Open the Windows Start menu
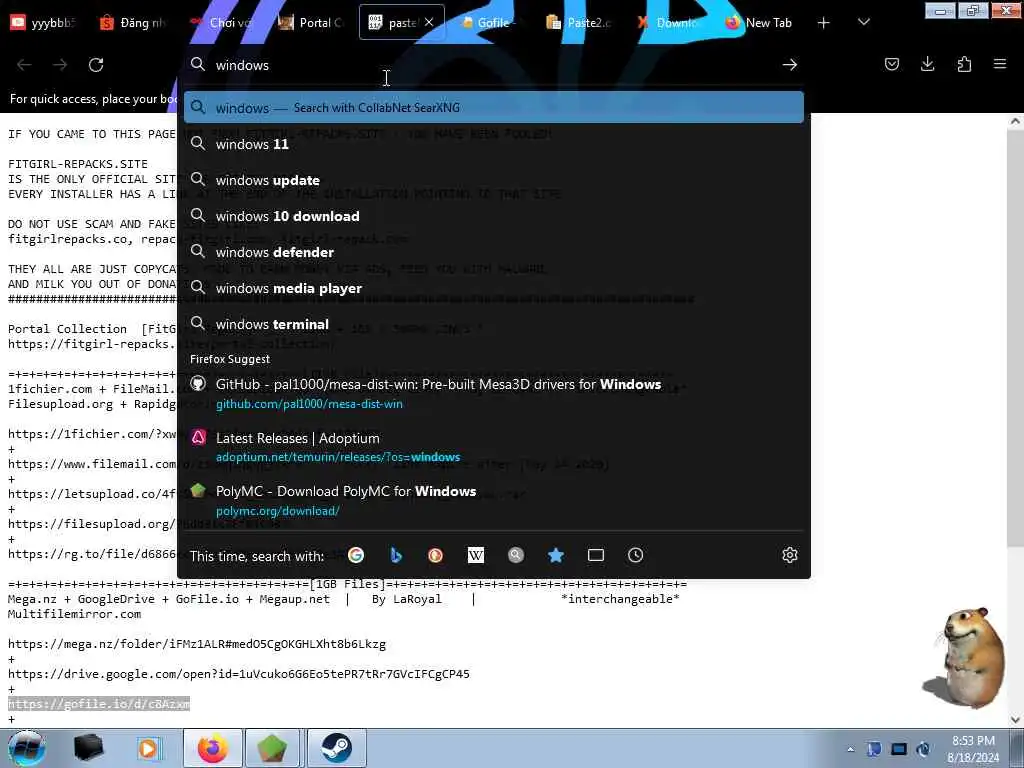 (x=26, y=748)
